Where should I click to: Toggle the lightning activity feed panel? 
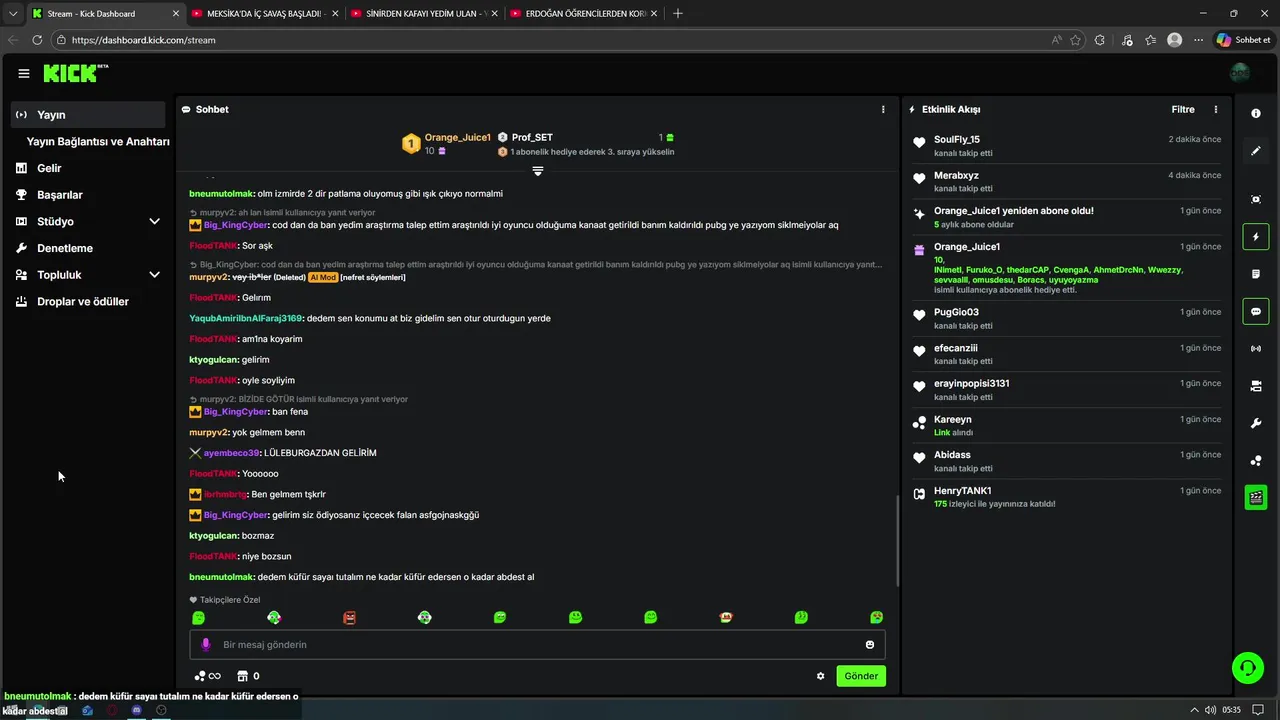coord(1256,237)
